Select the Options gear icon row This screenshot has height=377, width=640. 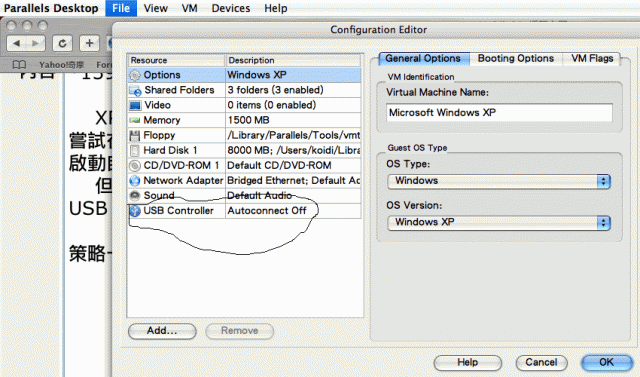(x=244, y=75)
